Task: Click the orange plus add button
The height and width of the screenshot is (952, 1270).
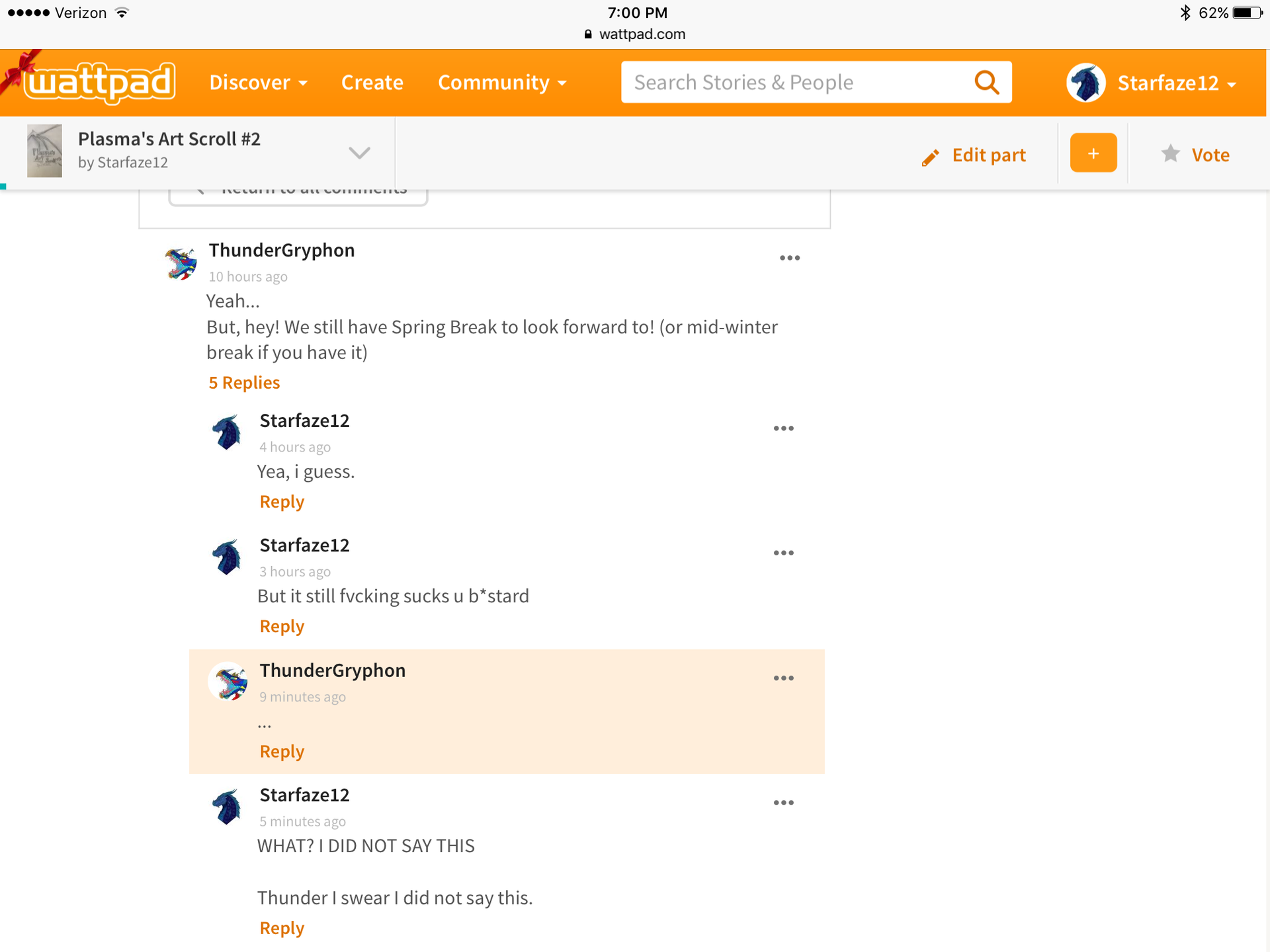Action: click(x=1093, y=153)
